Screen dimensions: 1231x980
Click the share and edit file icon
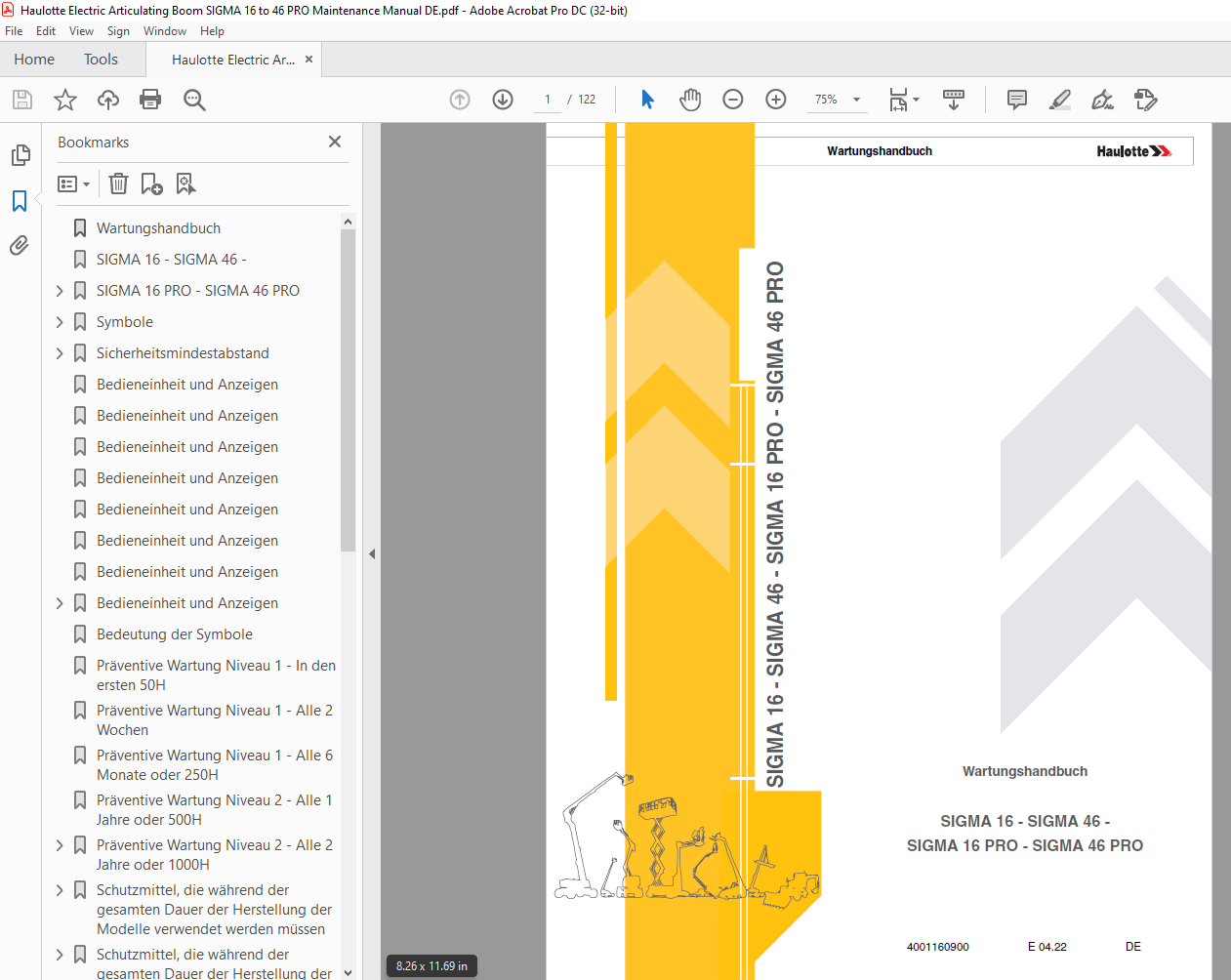(1146, 100)
